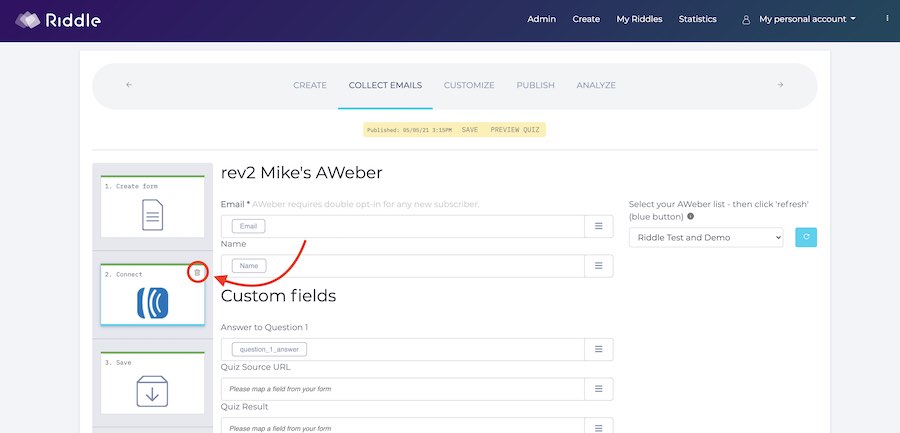This screenshot has width=900, height=433.
Task: Click the document icon in the Create form step
Action: click(x=153, y=215)
